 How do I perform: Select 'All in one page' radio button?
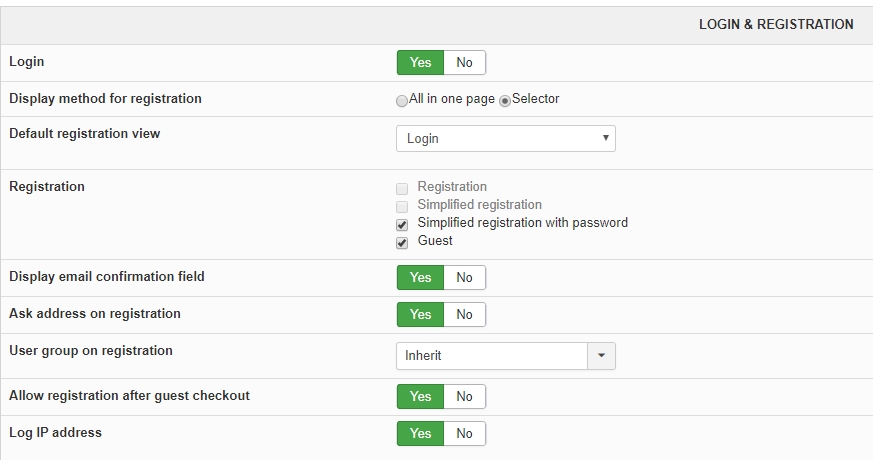pyautogui.click(x=402, y=100)
